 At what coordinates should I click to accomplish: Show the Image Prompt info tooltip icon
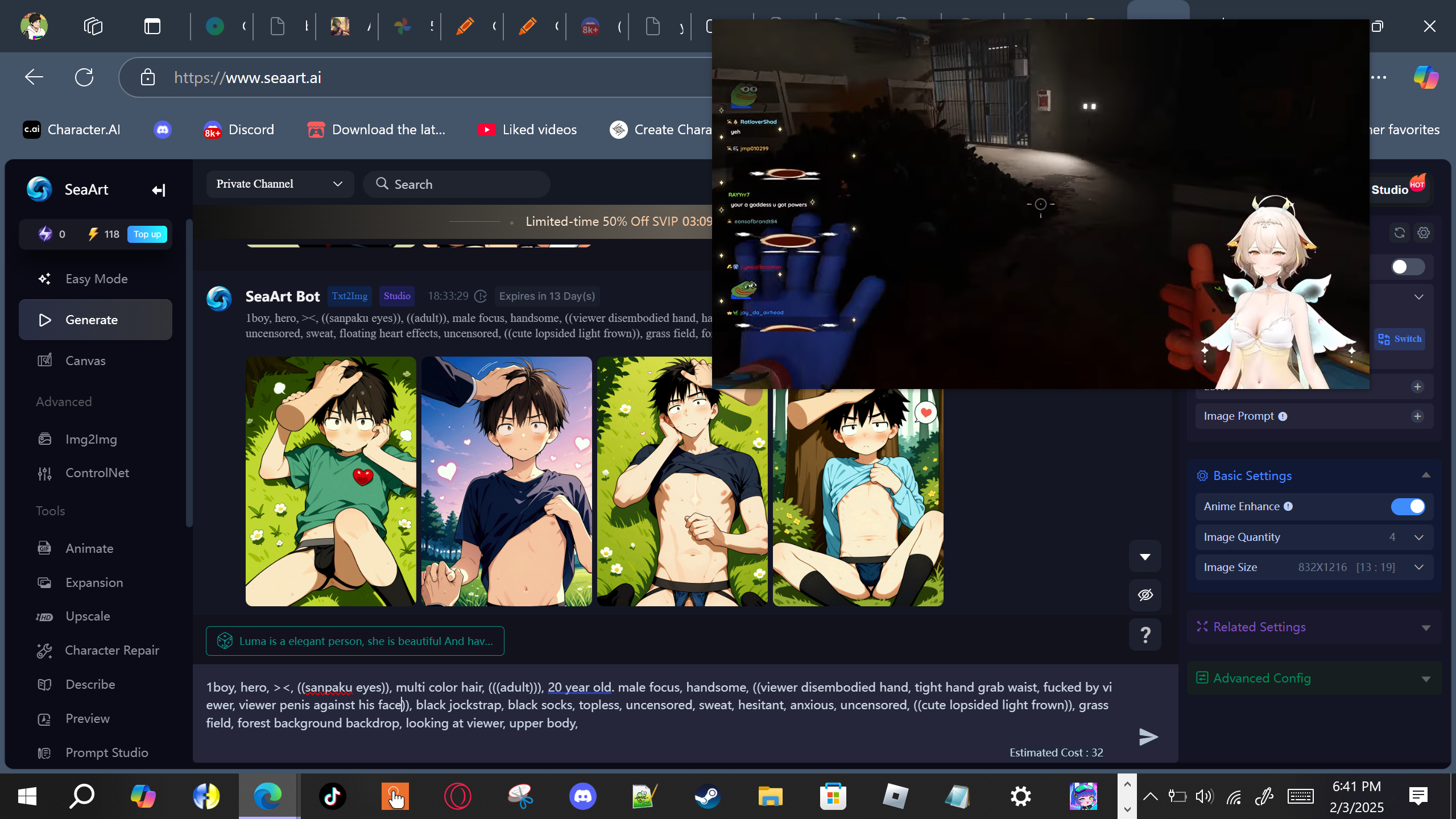coord(1283,416)
